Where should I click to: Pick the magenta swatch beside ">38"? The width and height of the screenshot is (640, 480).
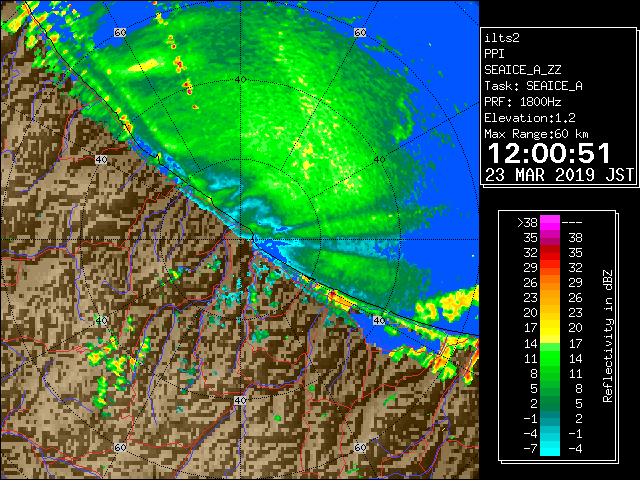[550, 223]
